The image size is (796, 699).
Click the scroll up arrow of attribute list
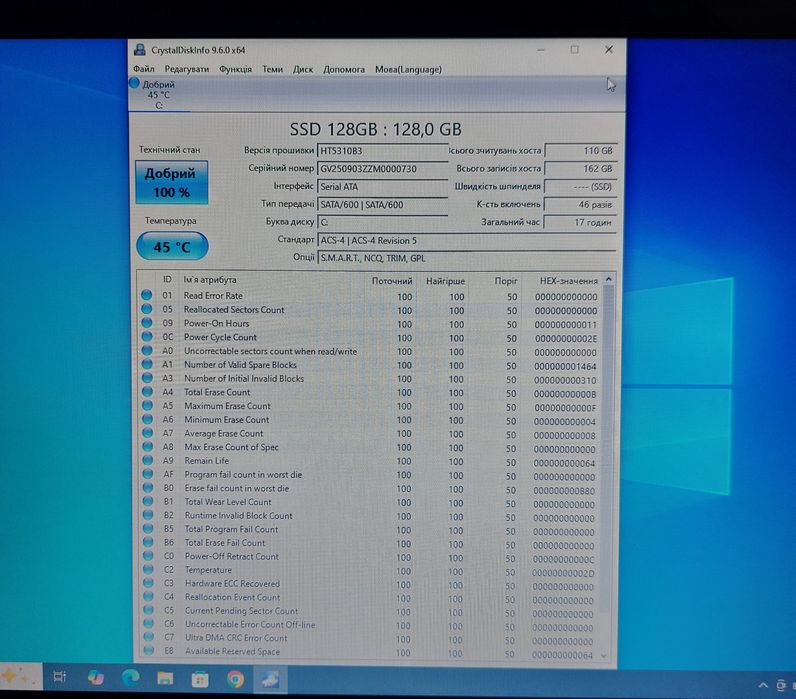point(609,279)
